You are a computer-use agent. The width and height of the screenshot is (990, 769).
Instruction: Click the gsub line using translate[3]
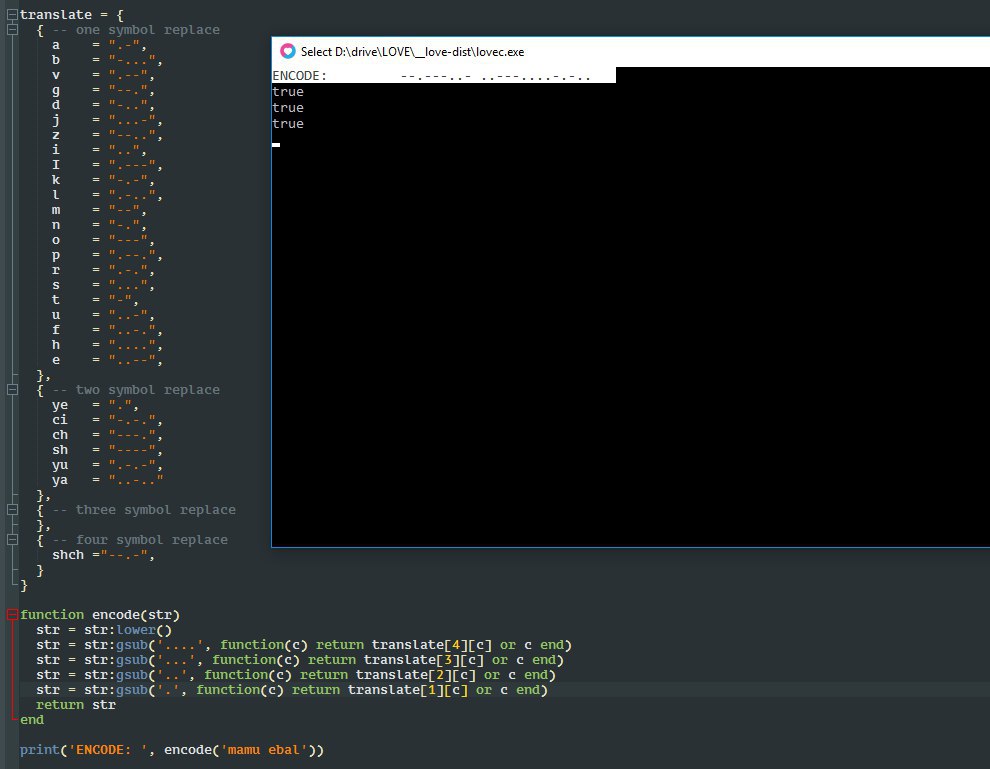tap(300, 660)
